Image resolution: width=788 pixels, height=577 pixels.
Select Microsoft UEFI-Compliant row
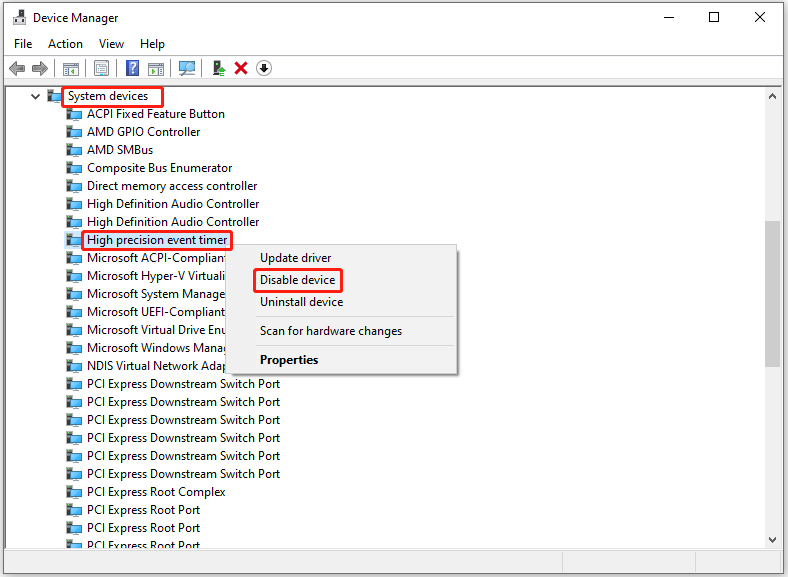(156, 312)
